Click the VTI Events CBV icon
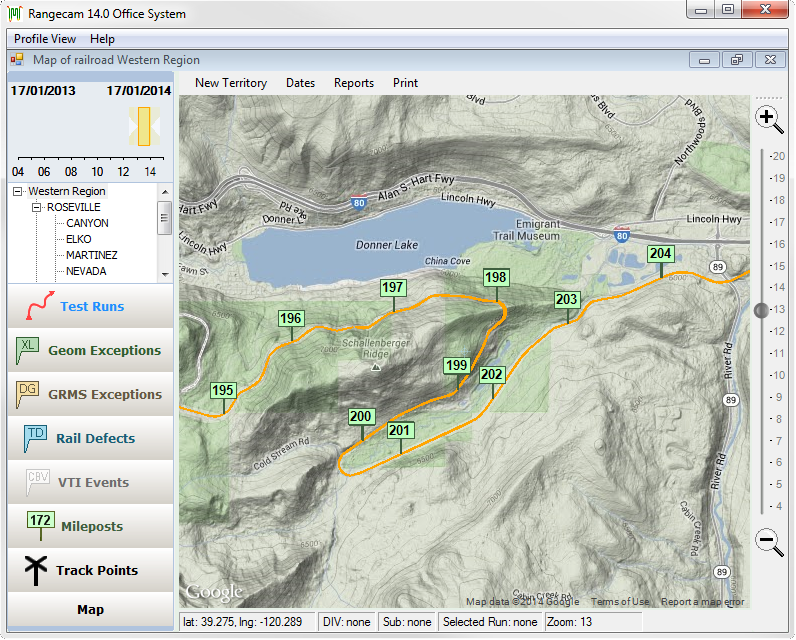This screenshot has width=796, height=640. (37, 482)
